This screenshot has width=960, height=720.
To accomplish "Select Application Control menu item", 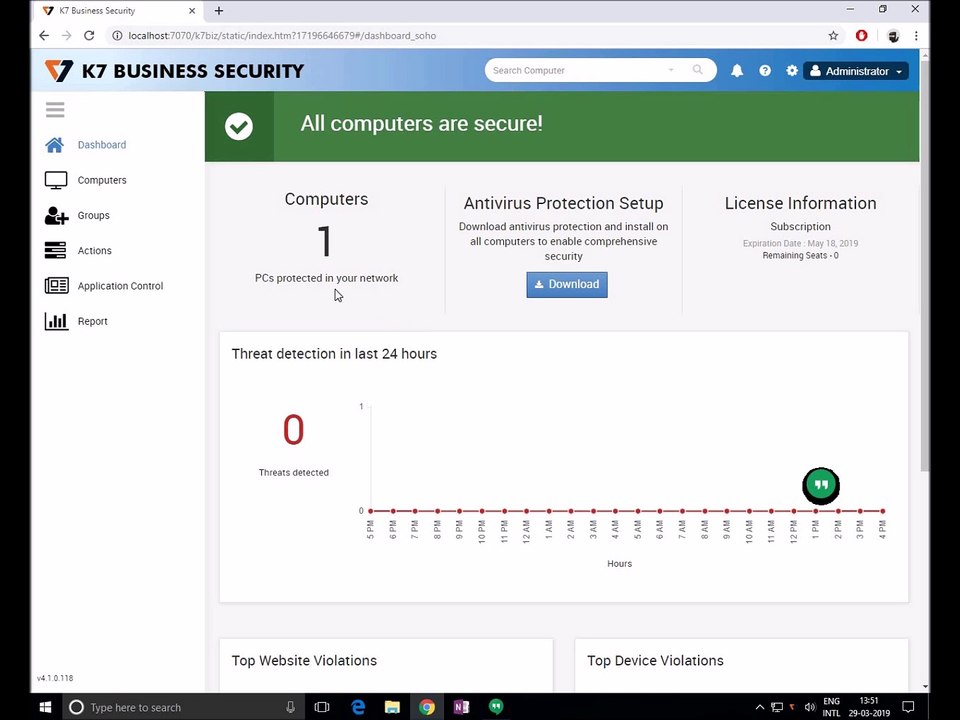I will (x=121, y=286).
